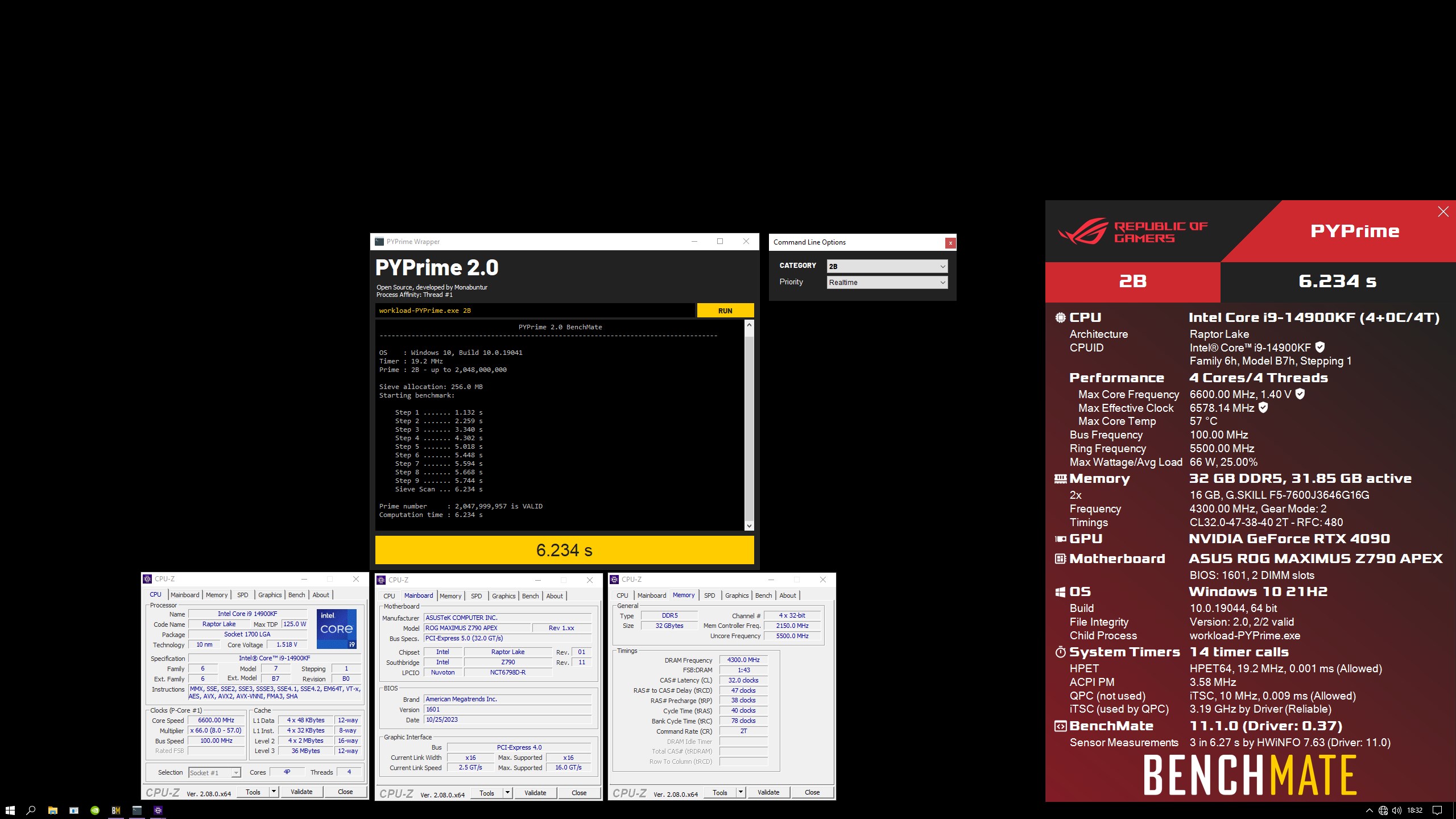Click the Motherboard icon in BenchMate panel
1456x819 pixels.
point(1060,559)
